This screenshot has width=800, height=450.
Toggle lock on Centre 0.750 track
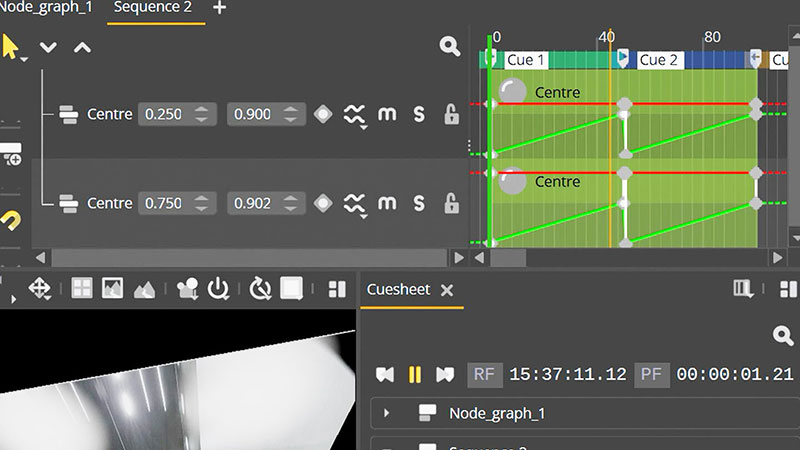[x=451, y=204]
